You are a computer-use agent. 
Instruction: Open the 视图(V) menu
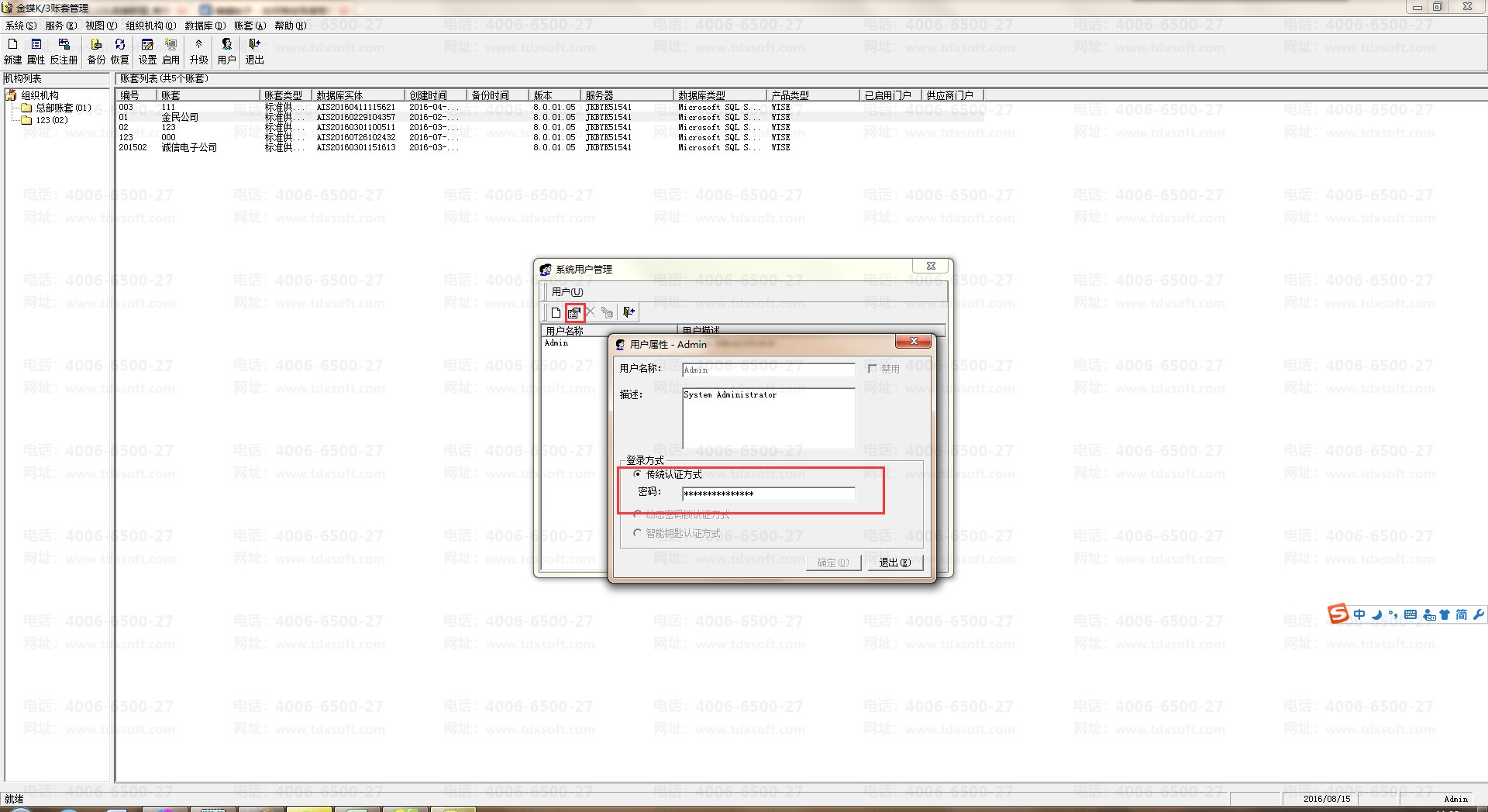click(102, 26)
